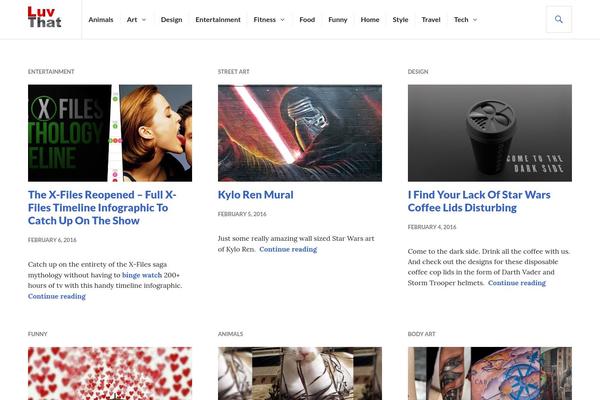Click the FUNNY category label
Image resolution: width=600 pixels, height=400 pixels.
click(38, 334)
